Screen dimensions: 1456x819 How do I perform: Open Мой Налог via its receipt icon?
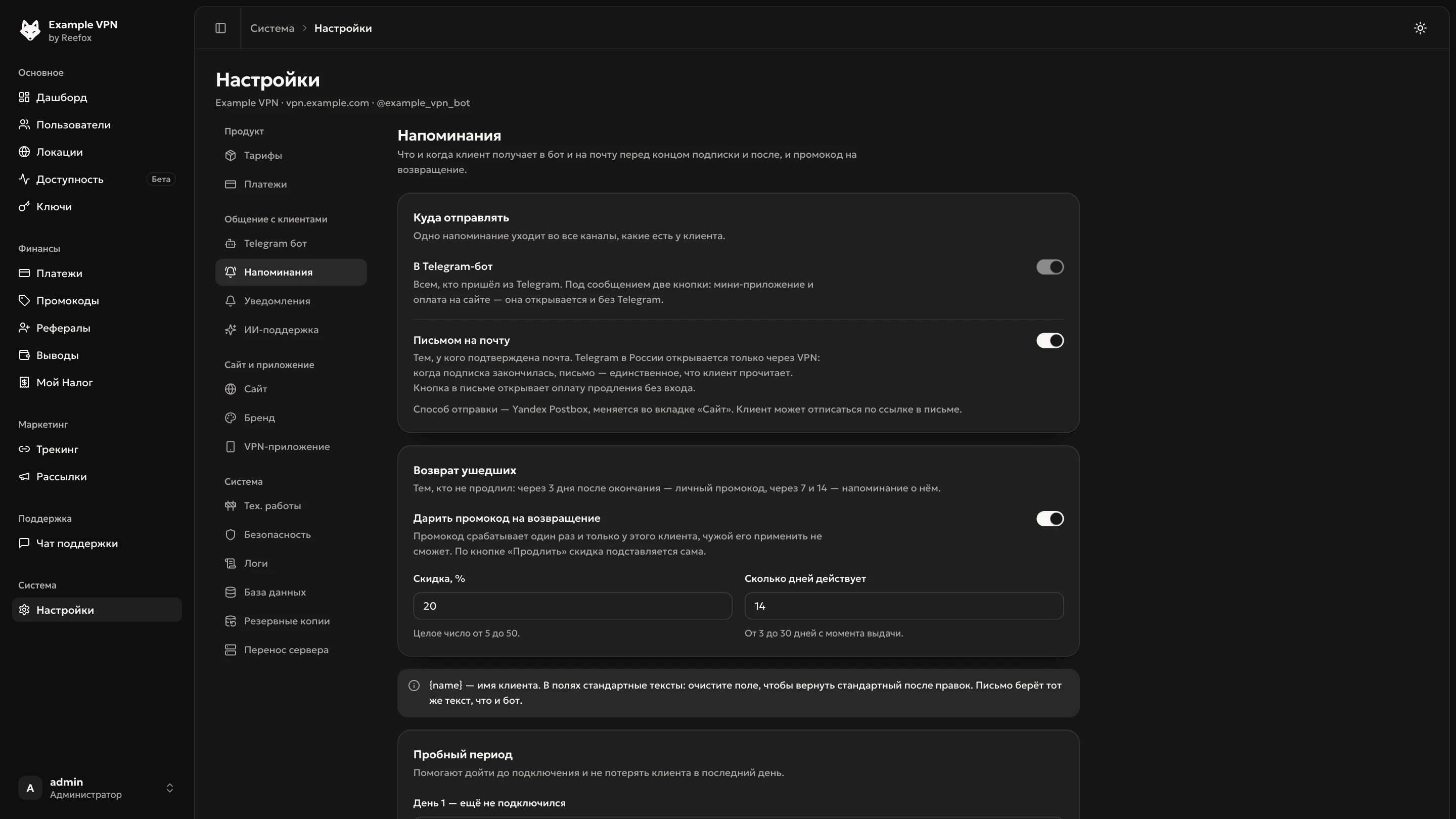tap(24, 382)
